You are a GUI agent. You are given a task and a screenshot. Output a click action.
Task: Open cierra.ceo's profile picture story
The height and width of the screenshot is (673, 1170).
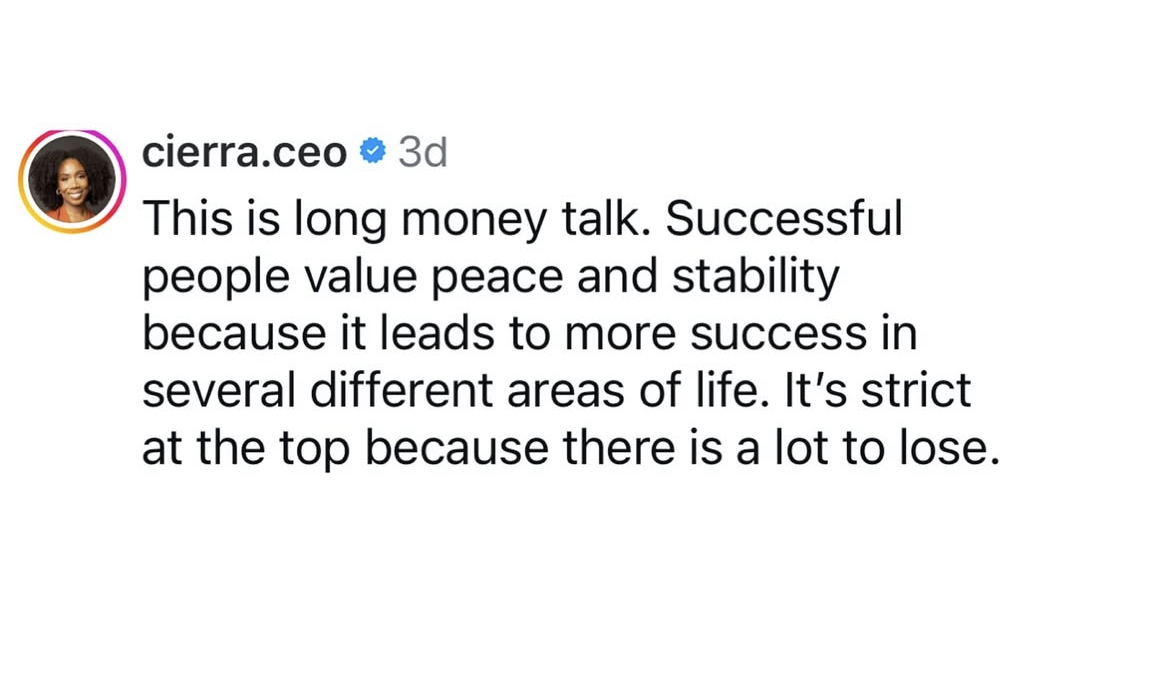pyautogui.click(x=72, y=181)
